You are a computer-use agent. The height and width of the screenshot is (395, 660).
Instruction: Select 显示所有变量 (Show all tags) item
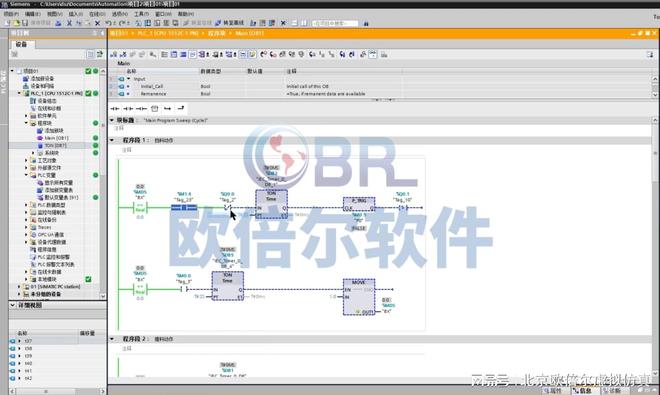pyautogui.click(x=59, y=183)
